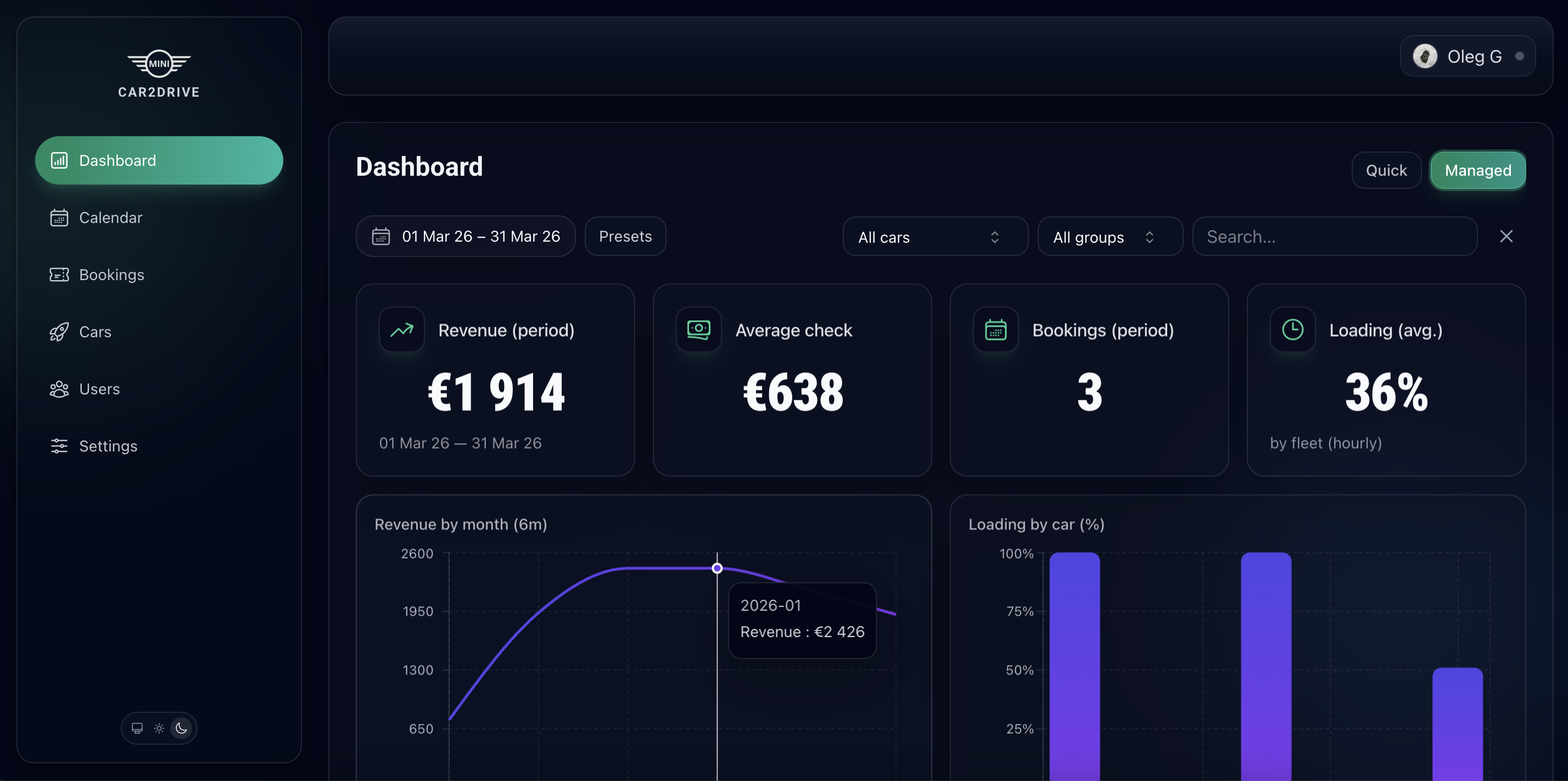Switch to system theme mode
Screen dimensions: 1568x781
tap(137, 728)
